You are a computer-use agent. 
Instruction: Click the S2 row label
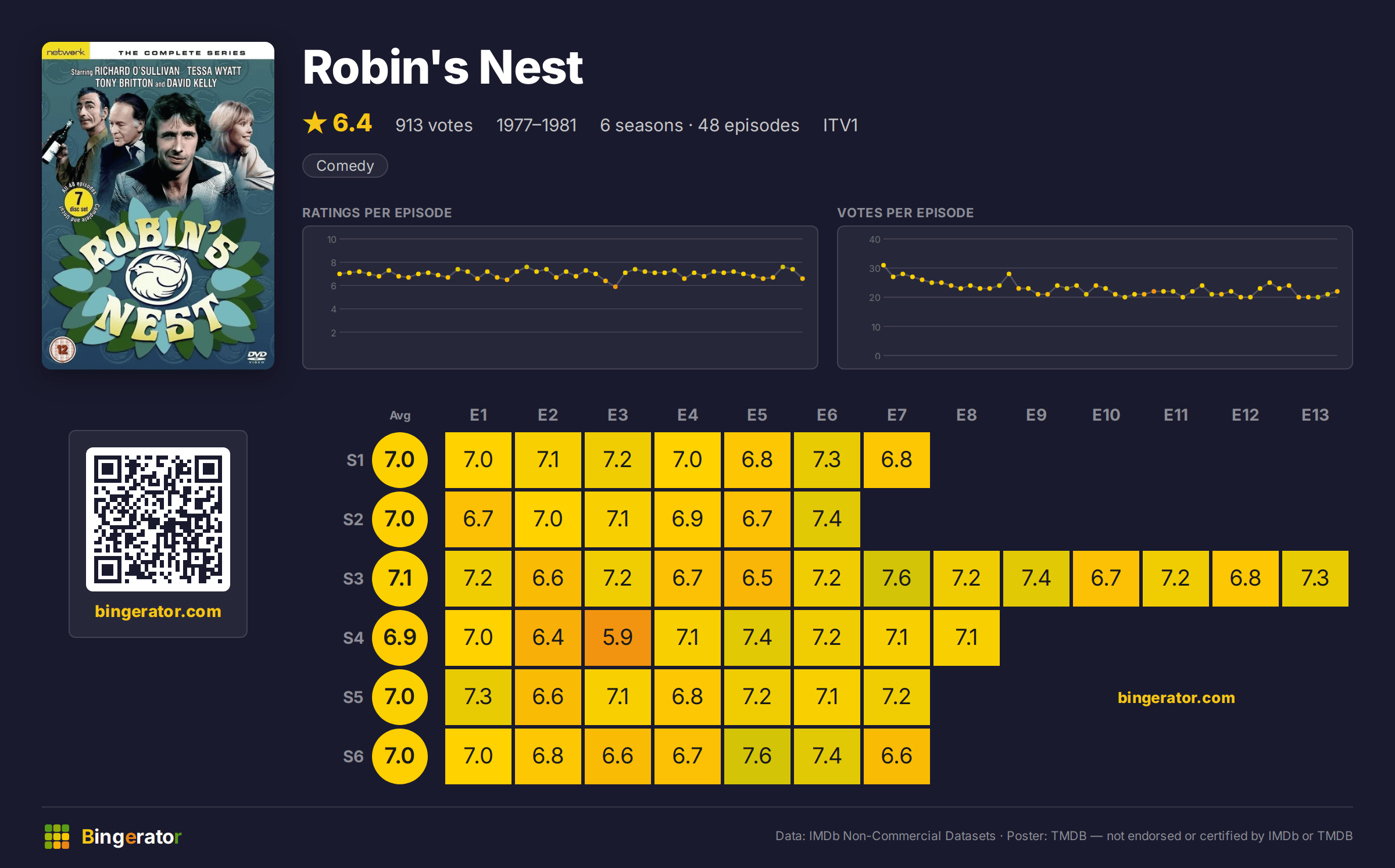point(353,519)
